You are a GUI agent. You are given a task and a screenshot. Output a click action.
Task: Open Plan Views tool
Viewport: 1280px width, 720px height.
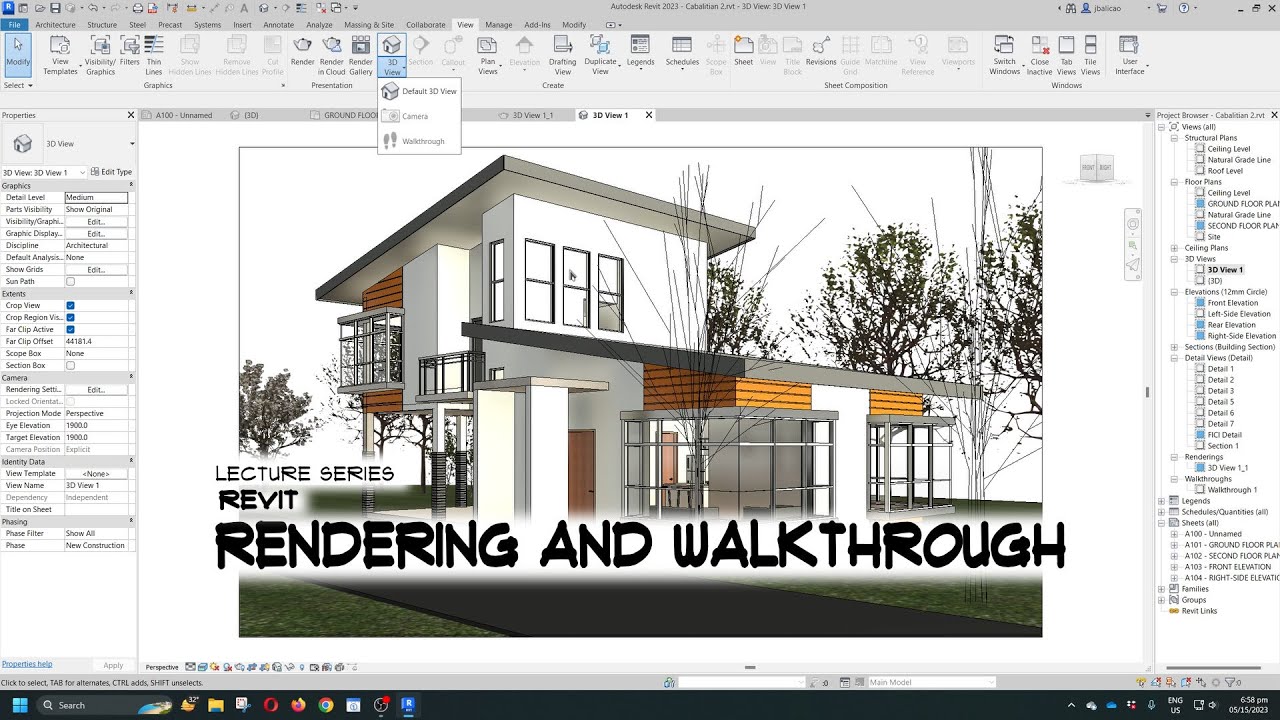[x=487, y=55]
